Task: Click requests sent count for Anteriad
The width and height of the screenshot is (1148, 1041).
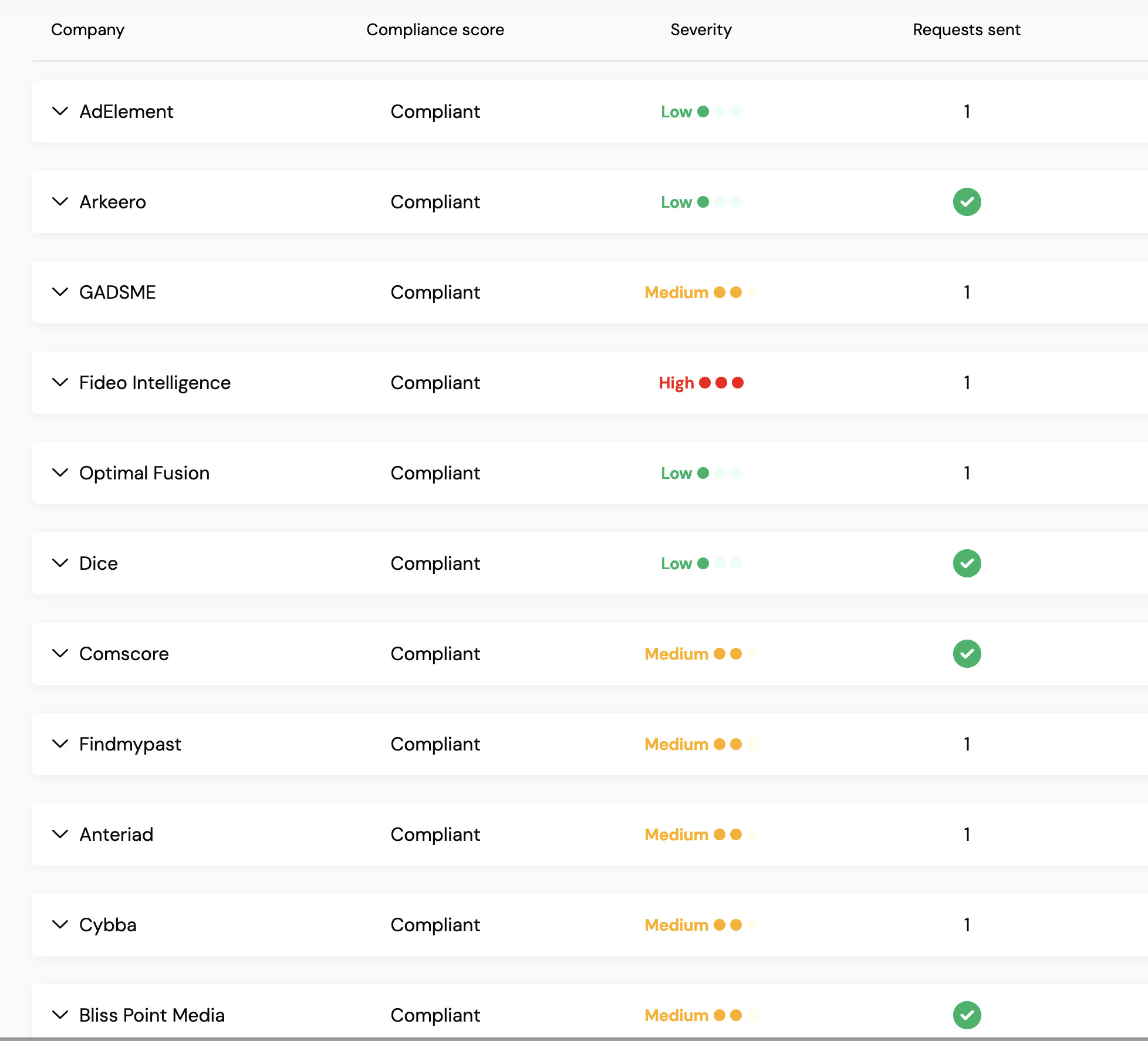Action: pos(967,834)
